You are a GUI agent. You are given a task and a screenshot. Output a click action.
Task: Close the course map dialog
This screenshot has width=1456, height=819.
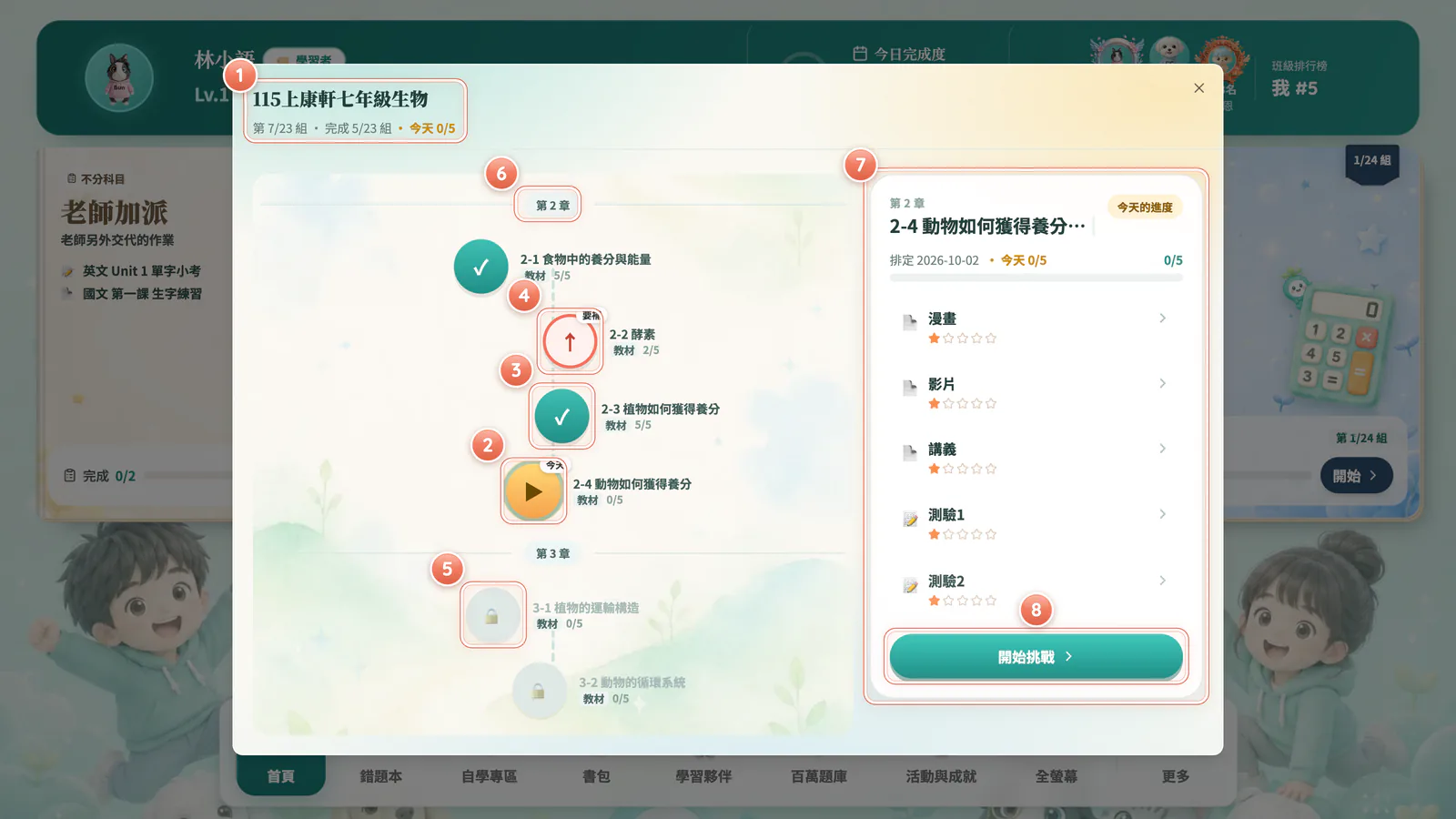pyautogui.click(x=1198, y=88)
